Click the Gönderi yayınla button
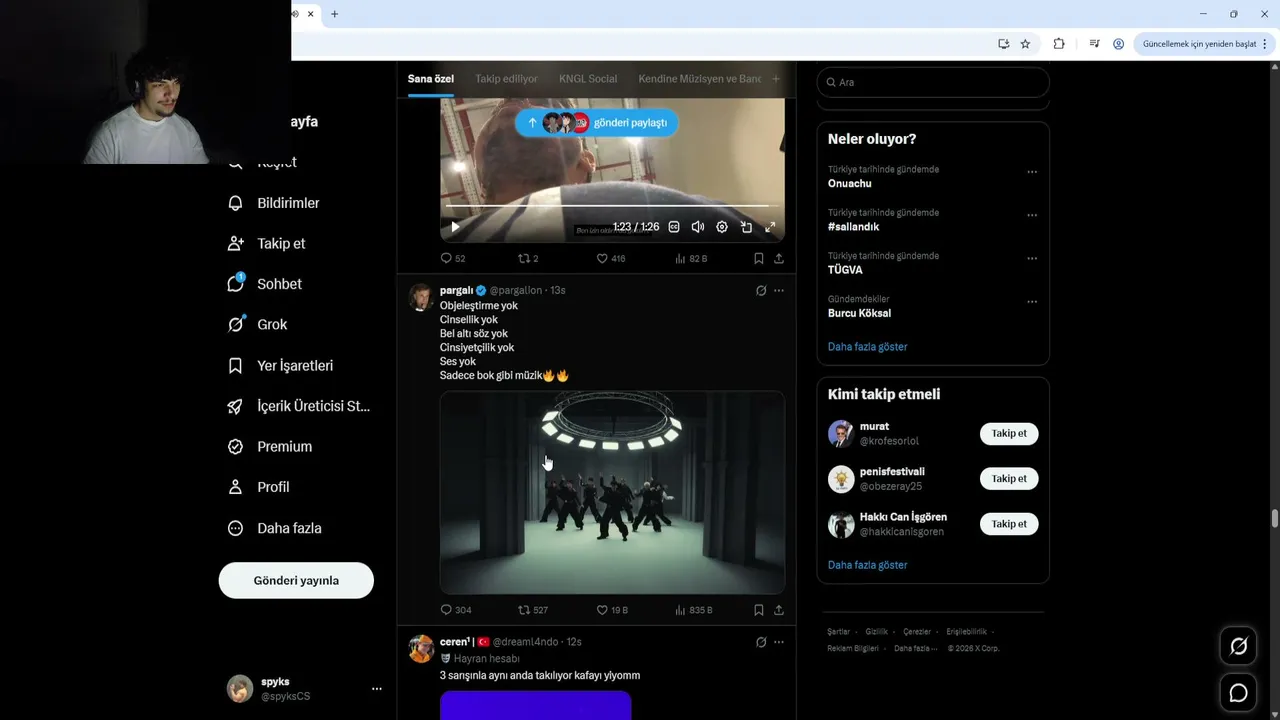This screenshot has width=1280, height=720. pos(296,580)
